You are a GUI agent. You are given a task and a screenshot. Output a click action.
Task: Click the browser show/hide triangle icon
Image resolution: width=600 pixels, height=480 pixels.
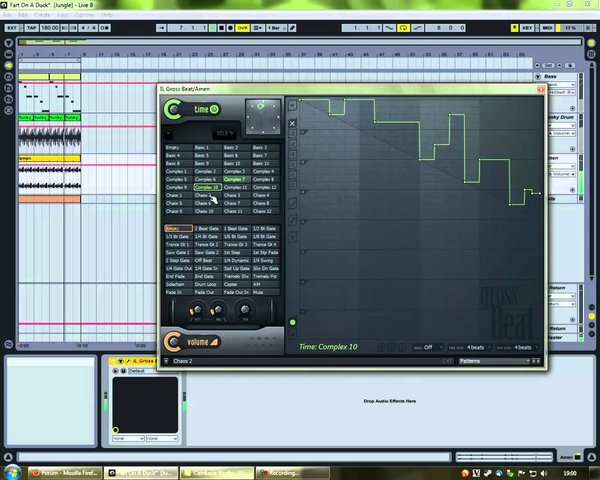[8, 43]
